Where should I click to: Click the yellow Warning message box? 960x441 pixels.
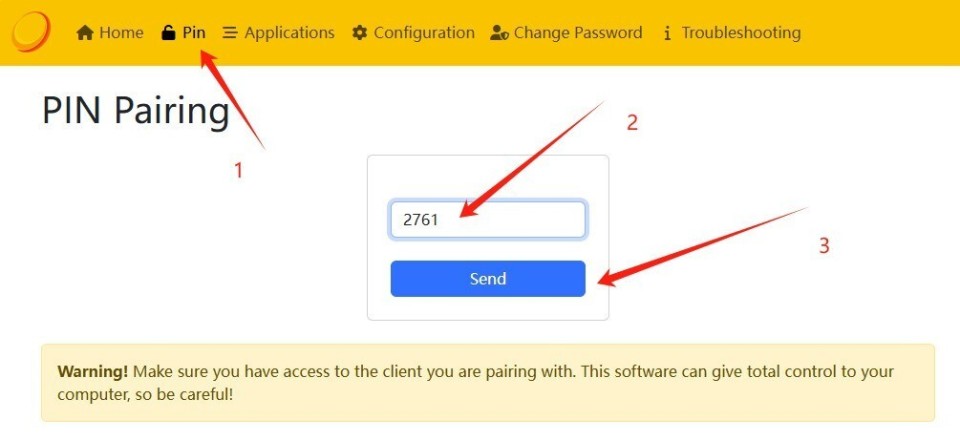487,383
